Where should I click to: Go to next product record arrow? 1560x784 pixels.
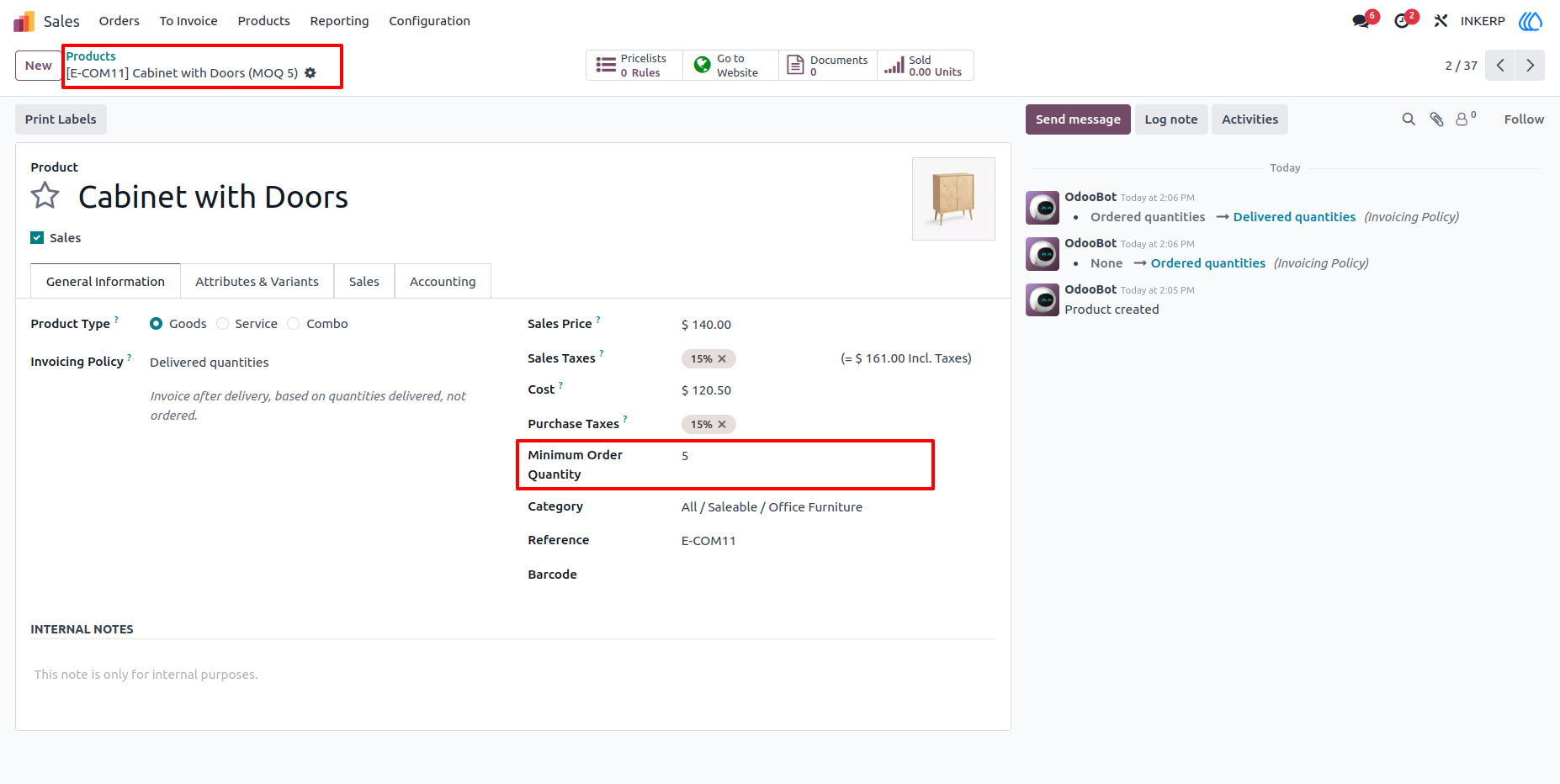pyautogui.click(x=1531, y=66)
